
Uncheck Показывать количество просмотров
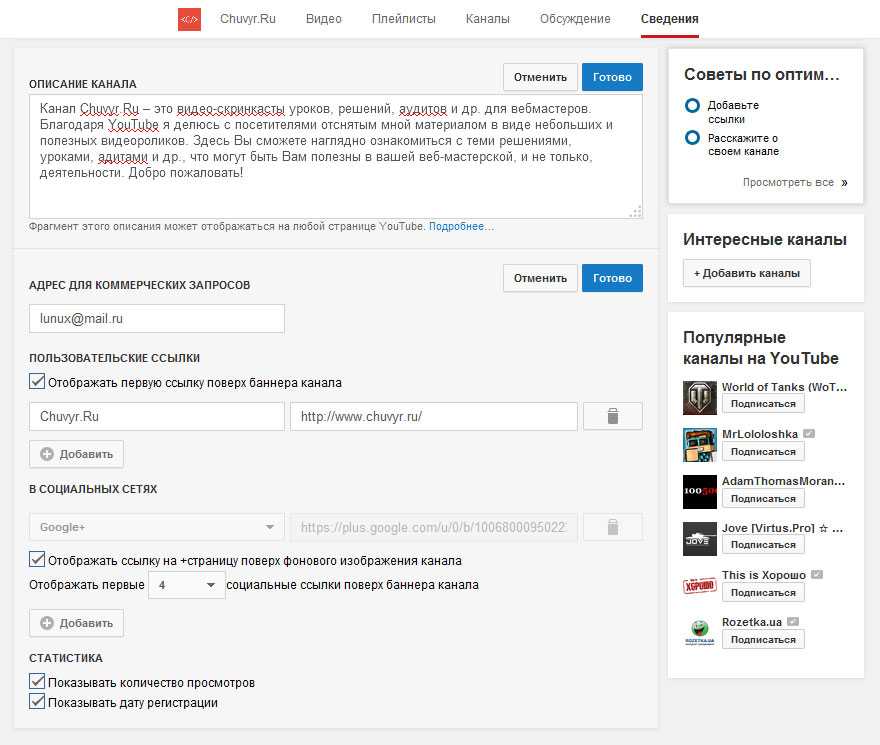[x=37, y=681]
